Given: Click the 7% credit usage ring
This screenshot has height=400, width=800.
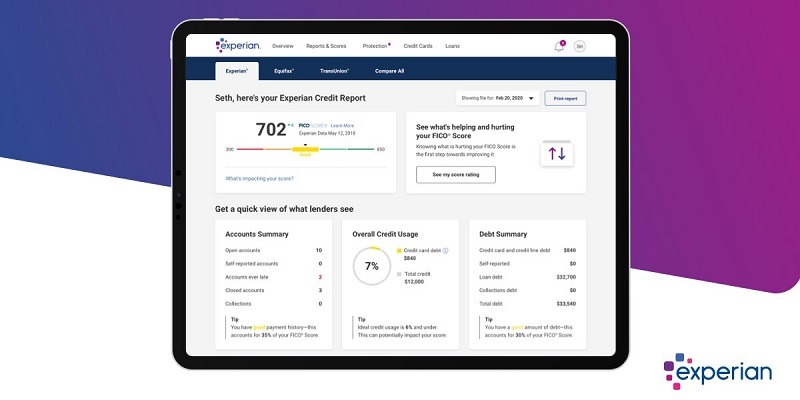Looking at the screenshot, I should click(x=371, y=268).
